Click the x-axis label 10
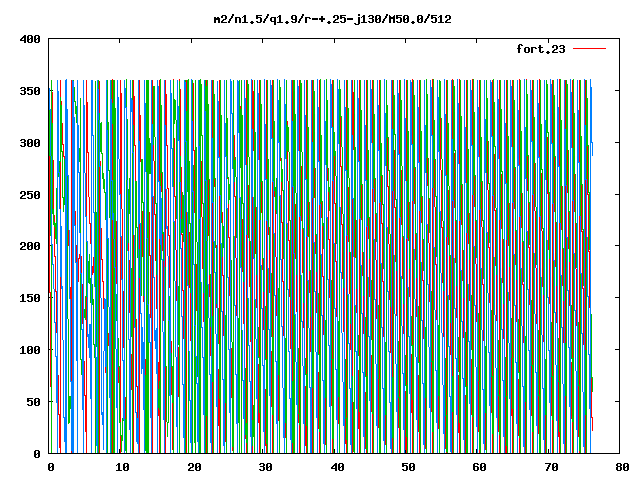 122,467
